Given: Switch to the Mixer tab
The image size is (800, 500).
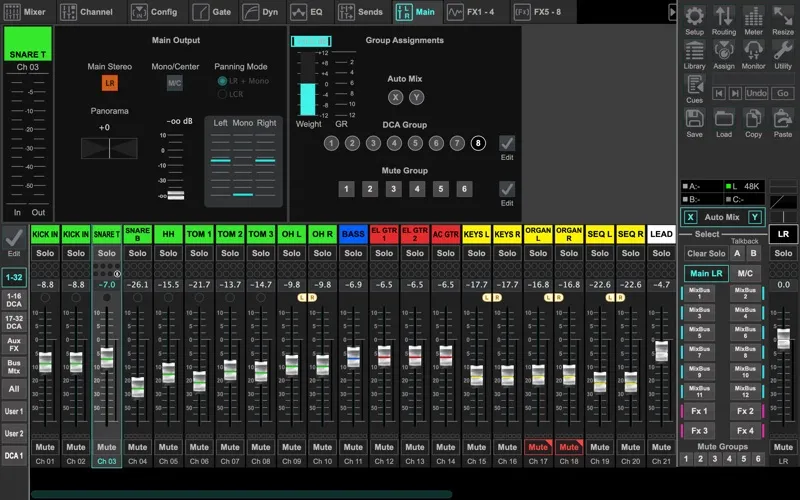Looking at the screenshot, I should pyautogui.click(x=24, y=12).
